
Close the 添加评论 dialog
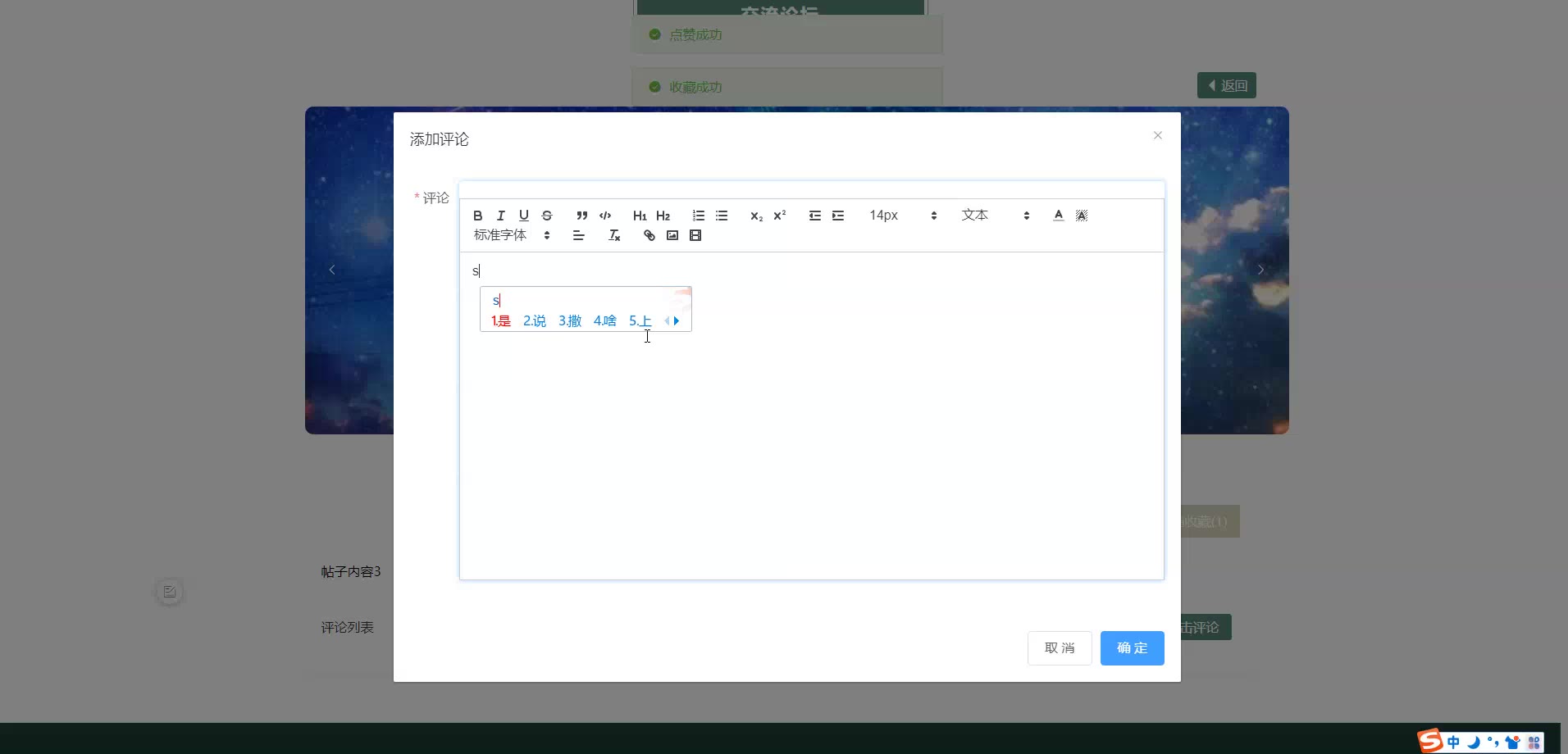coord(1158,135)
